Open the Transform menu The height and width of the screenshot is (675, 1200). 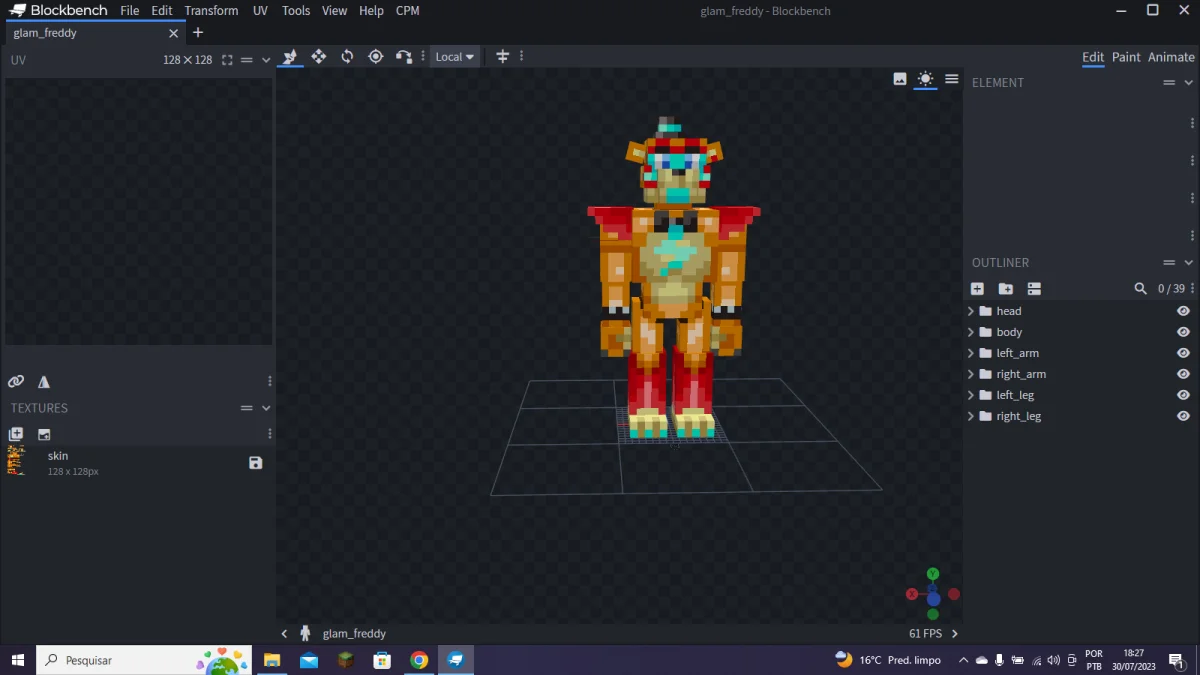(x=211, y=11)
